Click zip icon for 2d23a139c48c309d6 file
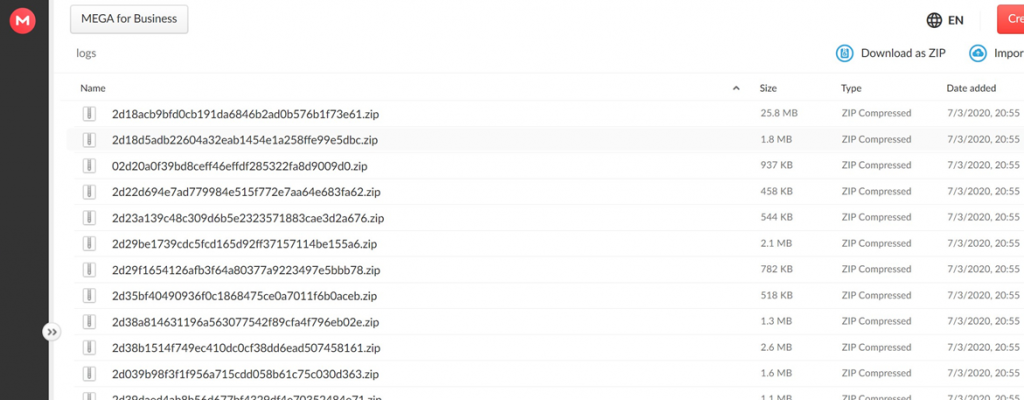This screenshot has width=1024, height=400. [89, 218]
